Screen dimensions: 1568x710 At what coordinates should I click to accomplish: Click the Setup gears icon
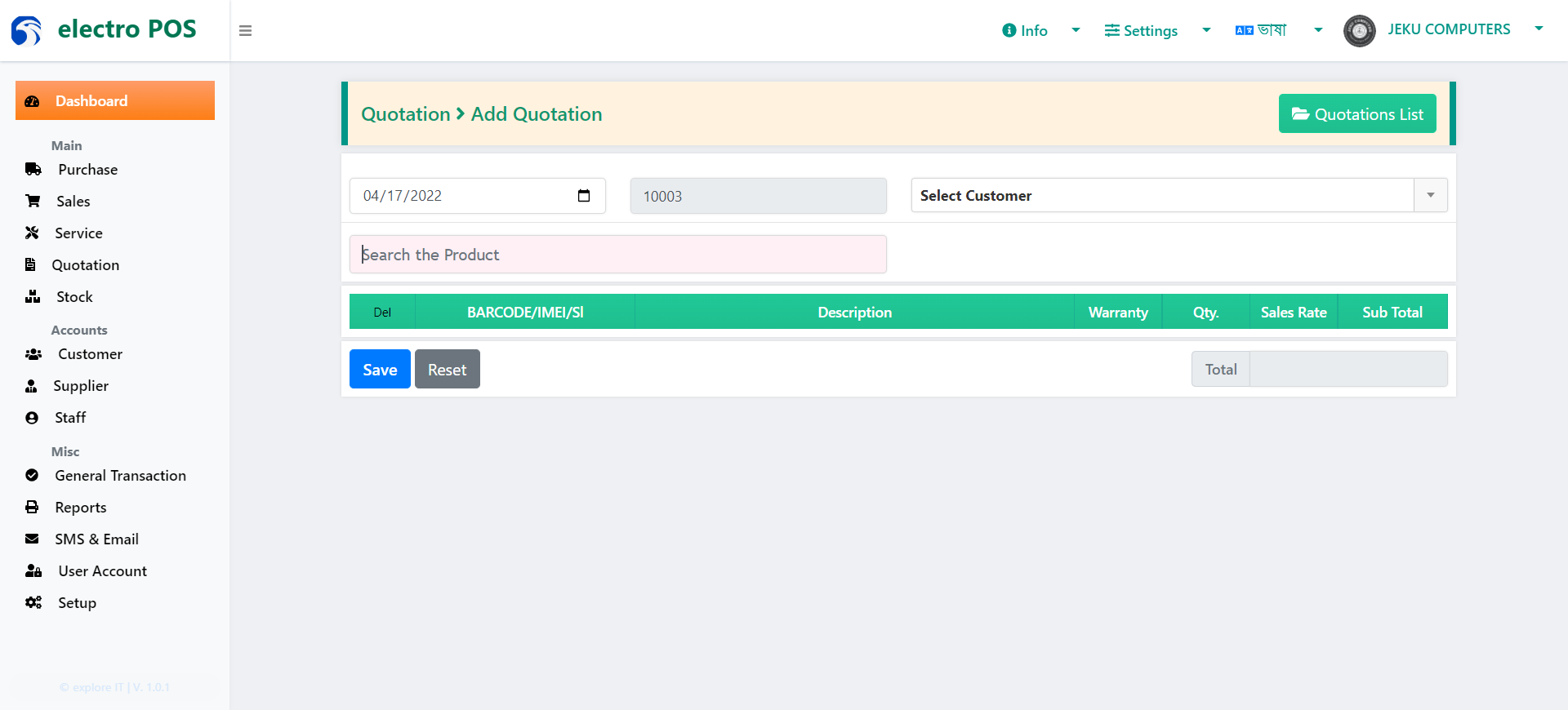tap(33, 603)
